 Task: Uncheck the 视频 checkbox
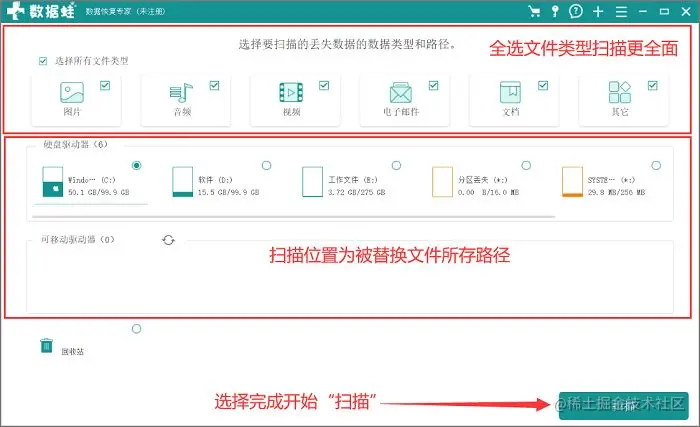pyautogui.click(x=324, y=85)
